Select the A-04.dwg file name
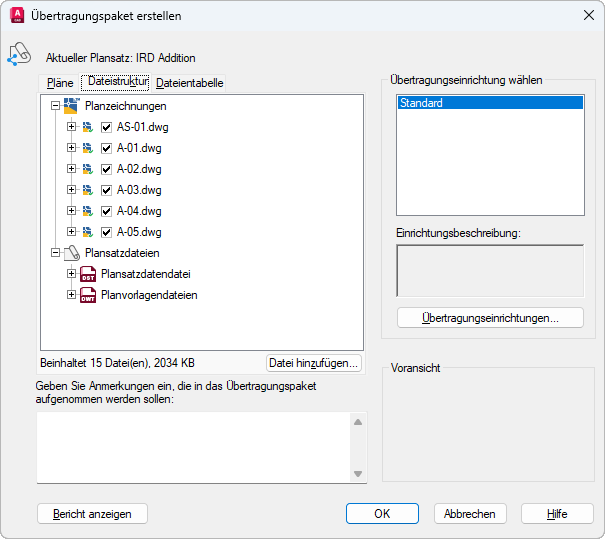605x539 pixels. pos(139,211)
